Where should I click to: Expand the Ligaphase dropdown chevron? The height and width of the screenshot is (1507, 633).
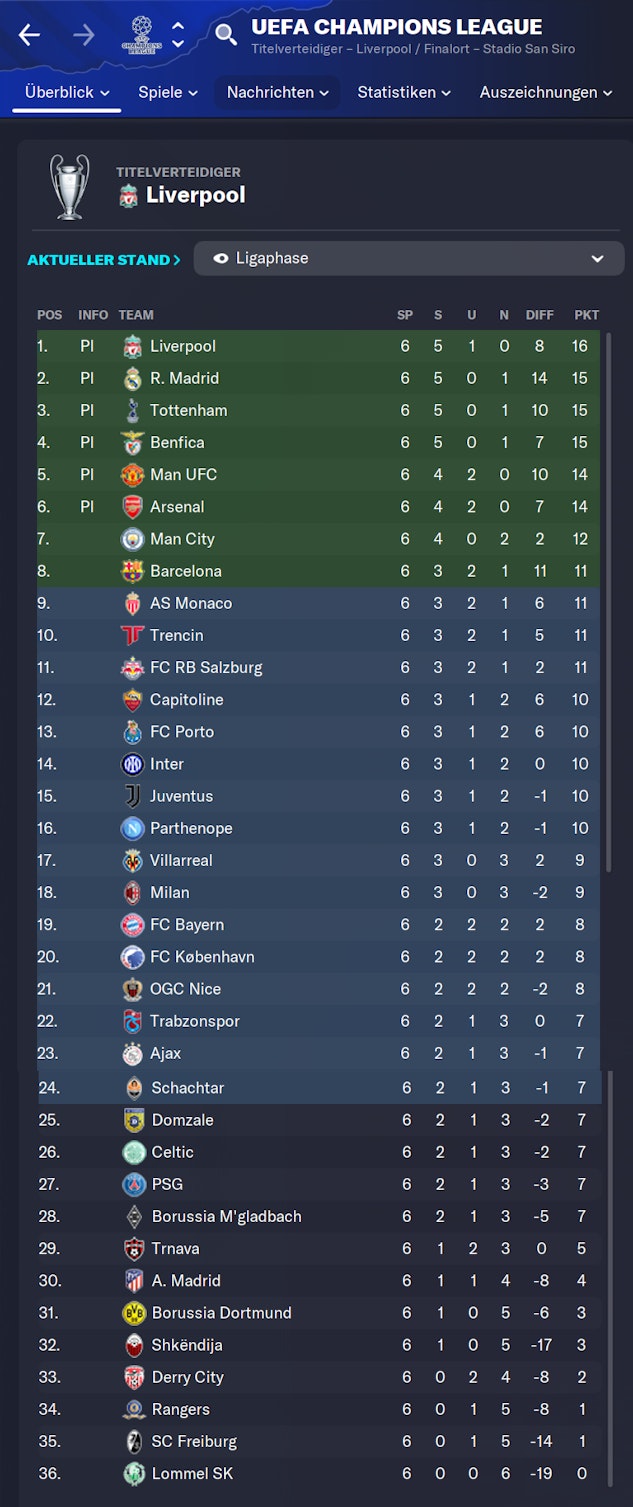597,258
